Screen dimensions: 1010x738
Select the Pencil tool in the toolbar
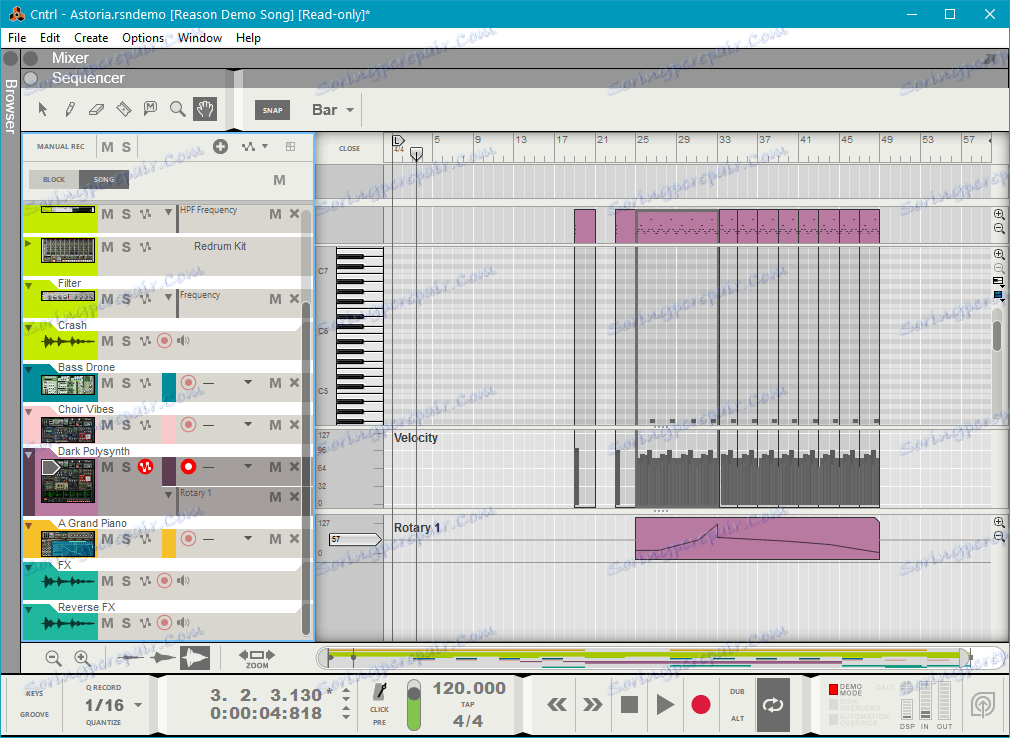pyautogui.click(x=70, y=109)
